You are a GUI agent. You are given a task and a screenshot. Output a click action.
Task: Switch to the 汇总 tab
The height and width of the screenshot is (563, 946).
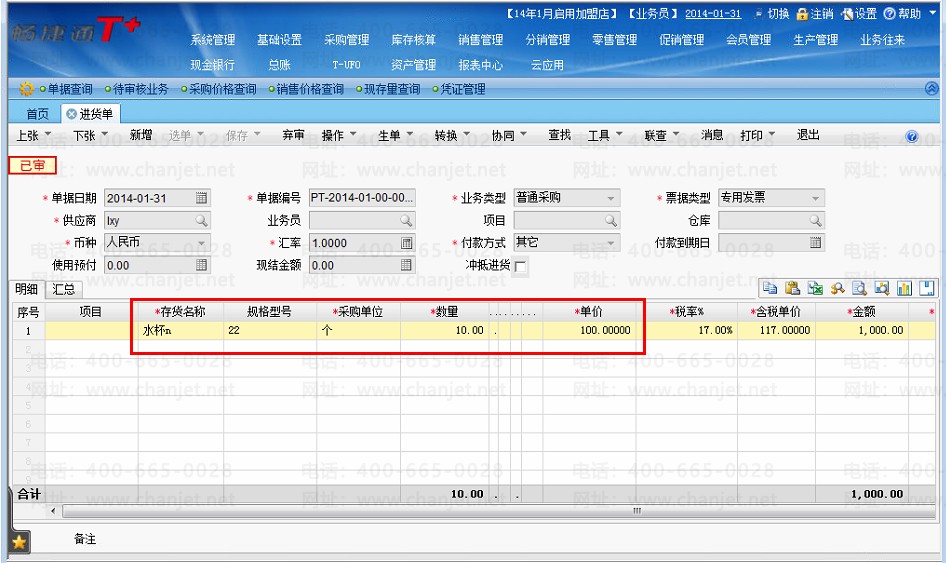tap(63, 289)
